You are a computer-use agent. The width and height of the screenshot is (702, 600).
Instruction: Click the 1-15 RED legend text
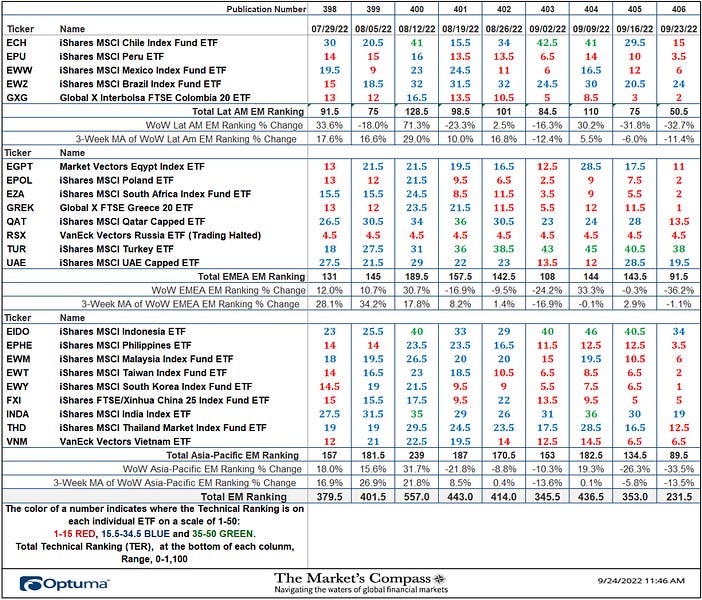click(x=74, y=534)
